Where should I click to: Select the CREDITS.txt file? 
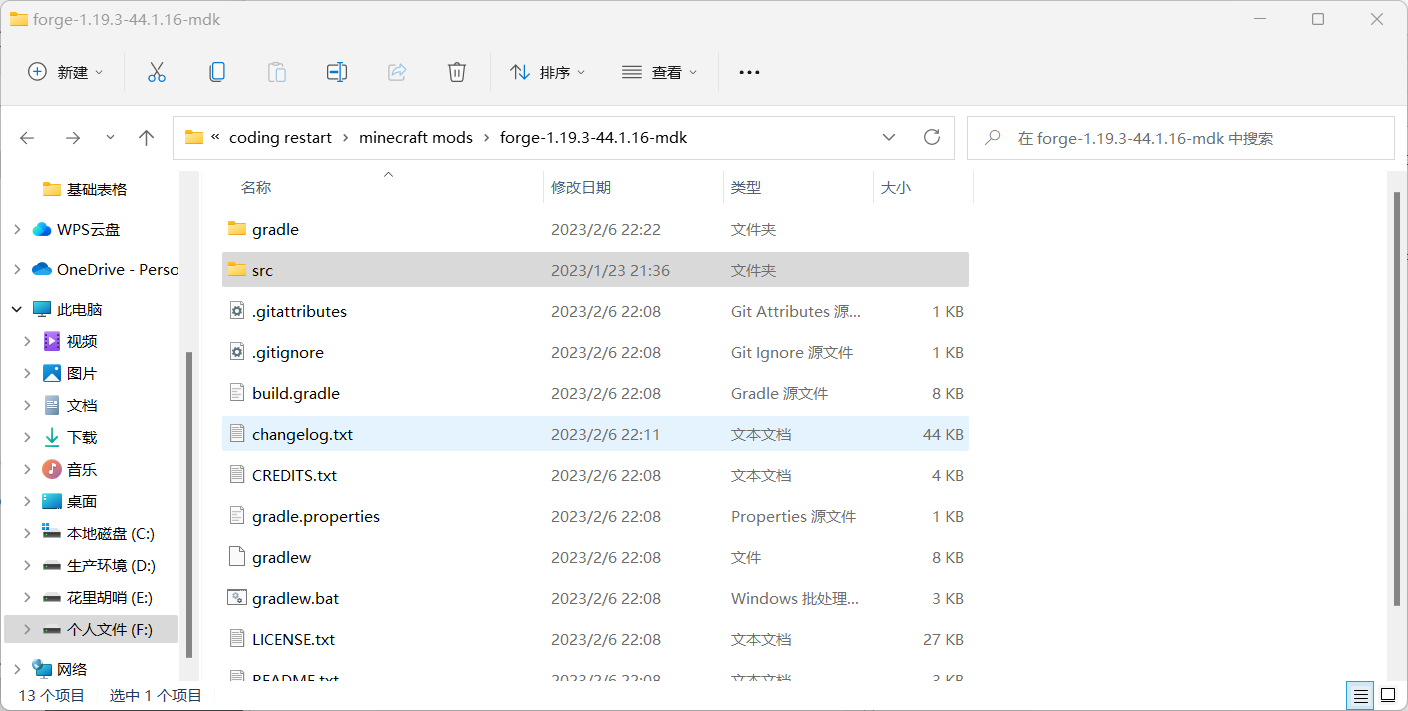595,475
